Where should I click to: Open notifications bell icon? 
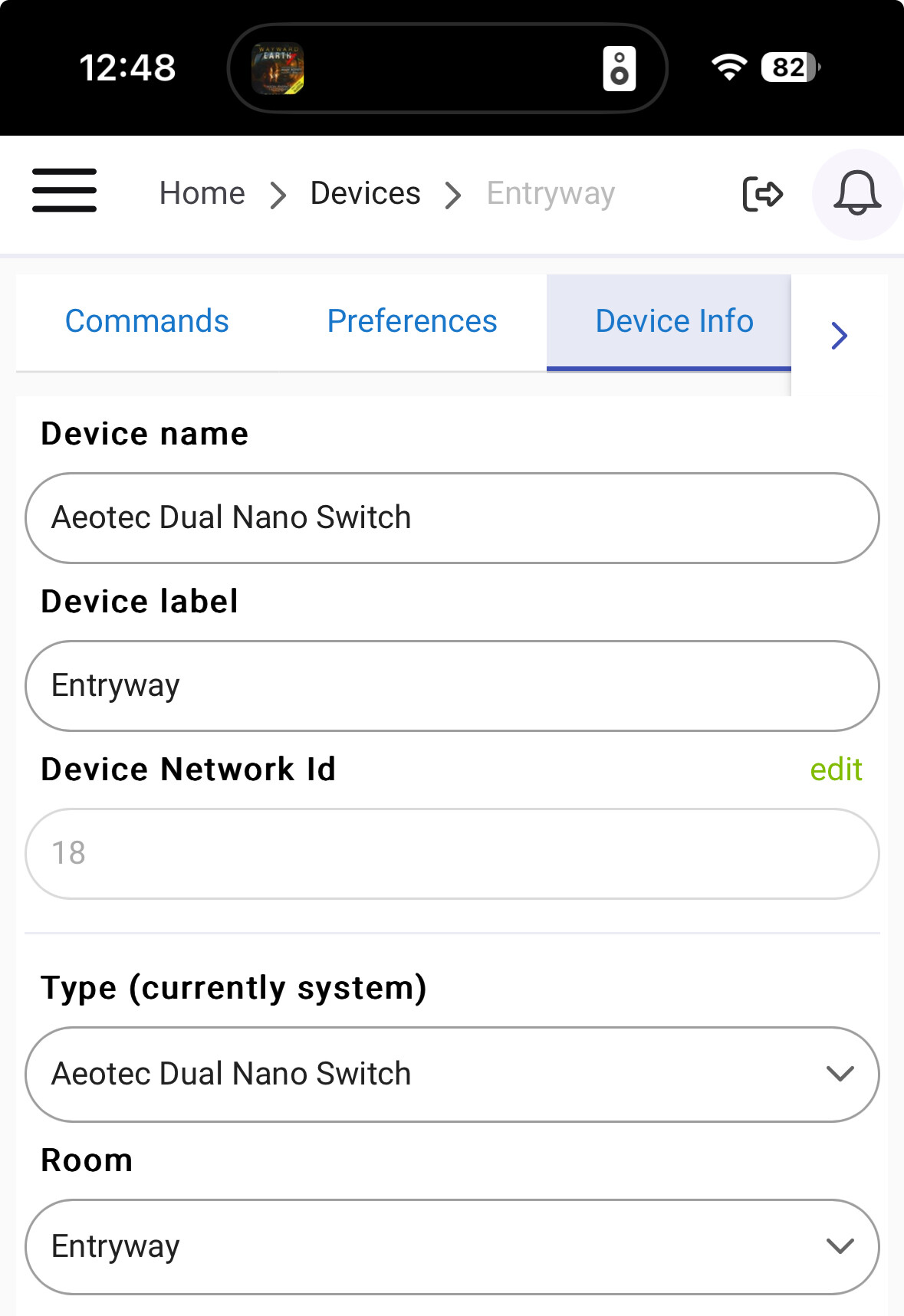[857, 194]
